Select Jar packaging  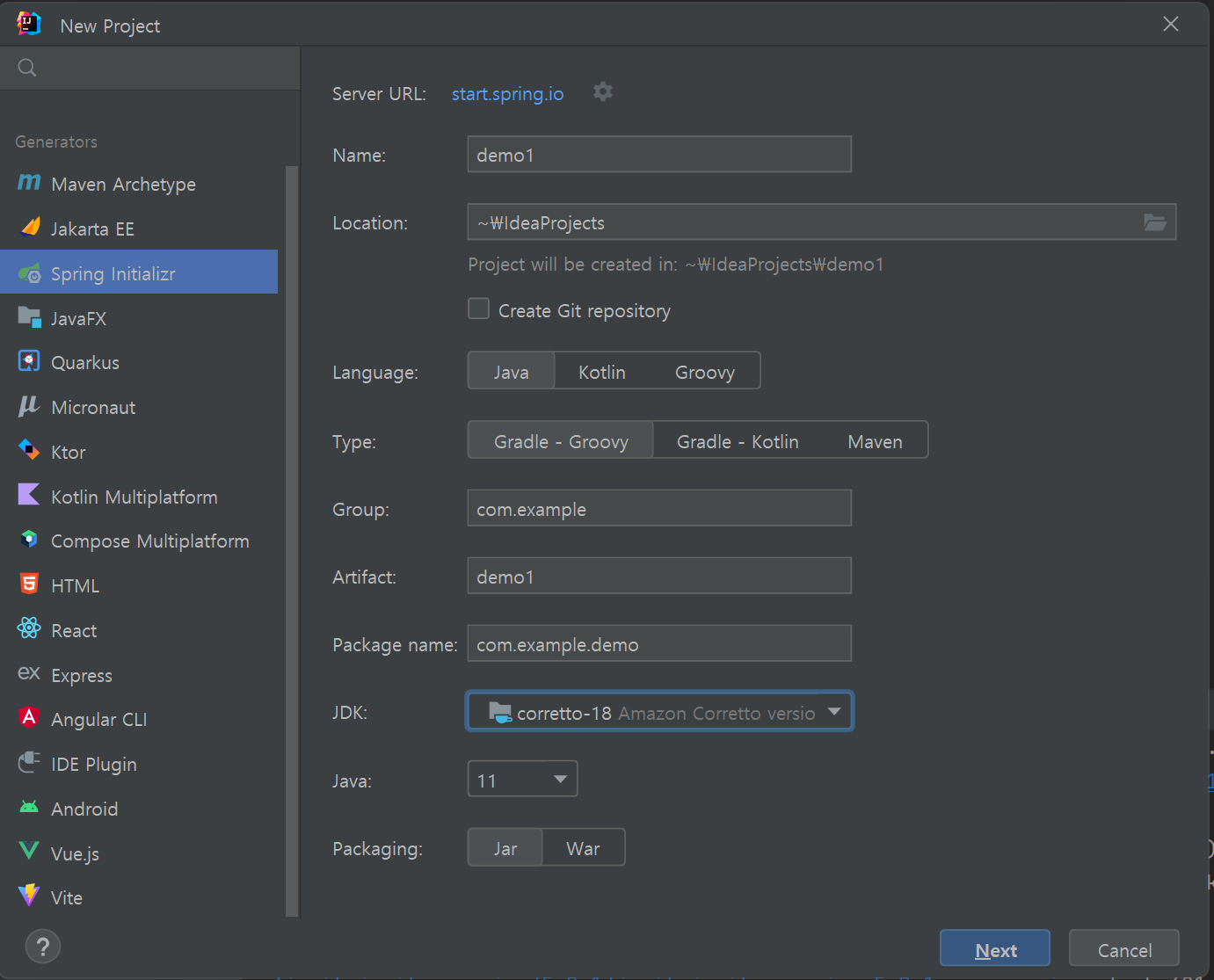coord(505,848)
